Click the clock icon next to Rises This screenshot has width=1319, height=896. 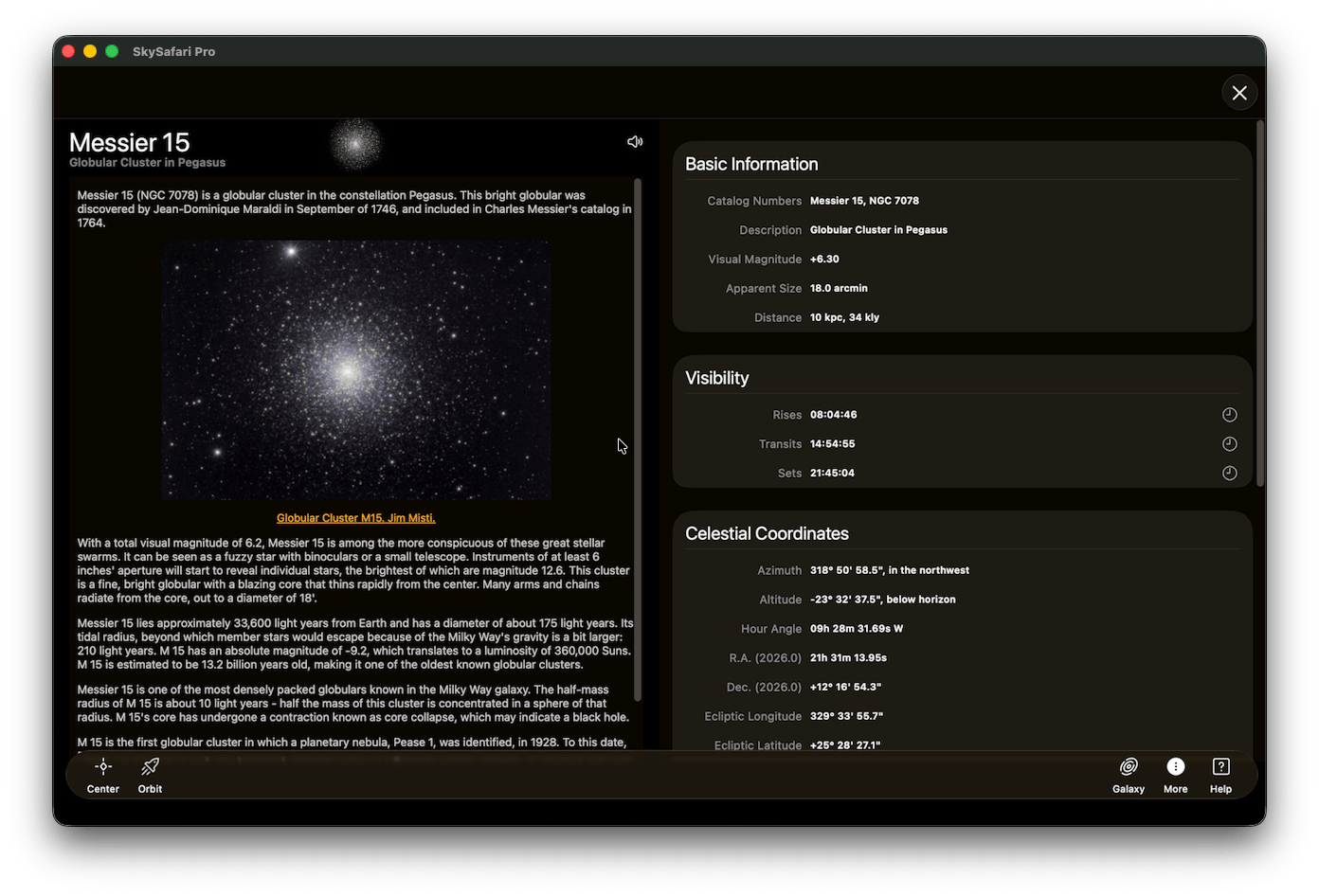1230,415
